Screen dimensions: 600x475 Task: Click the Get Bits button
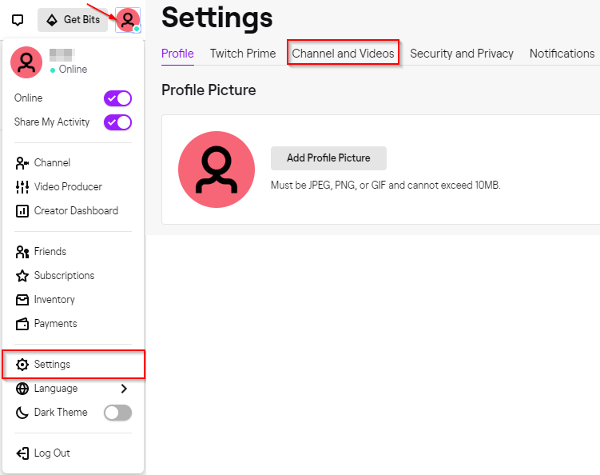tap(73, 20)
